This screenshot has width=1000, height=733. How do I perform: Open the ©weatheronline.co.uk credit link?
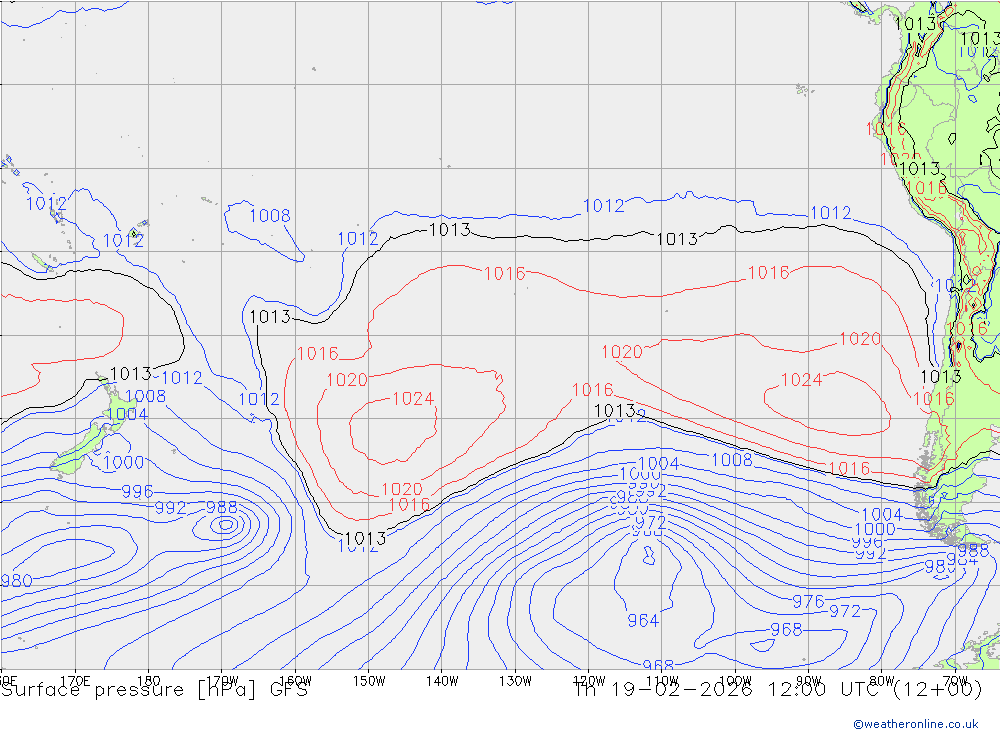pyautogui.click(x=916, y=724)
